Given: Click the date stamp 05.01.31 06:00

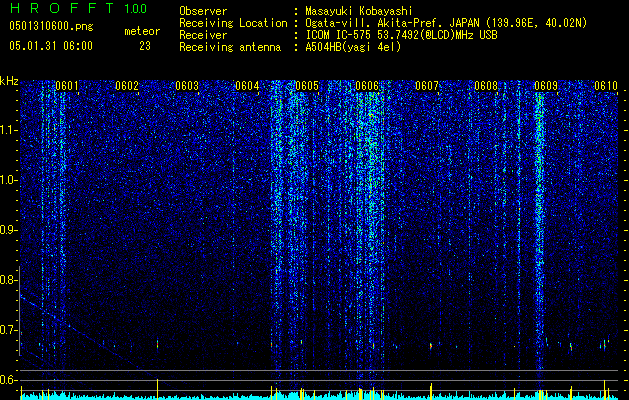Looking at the screenshot, I should point(51,46).
